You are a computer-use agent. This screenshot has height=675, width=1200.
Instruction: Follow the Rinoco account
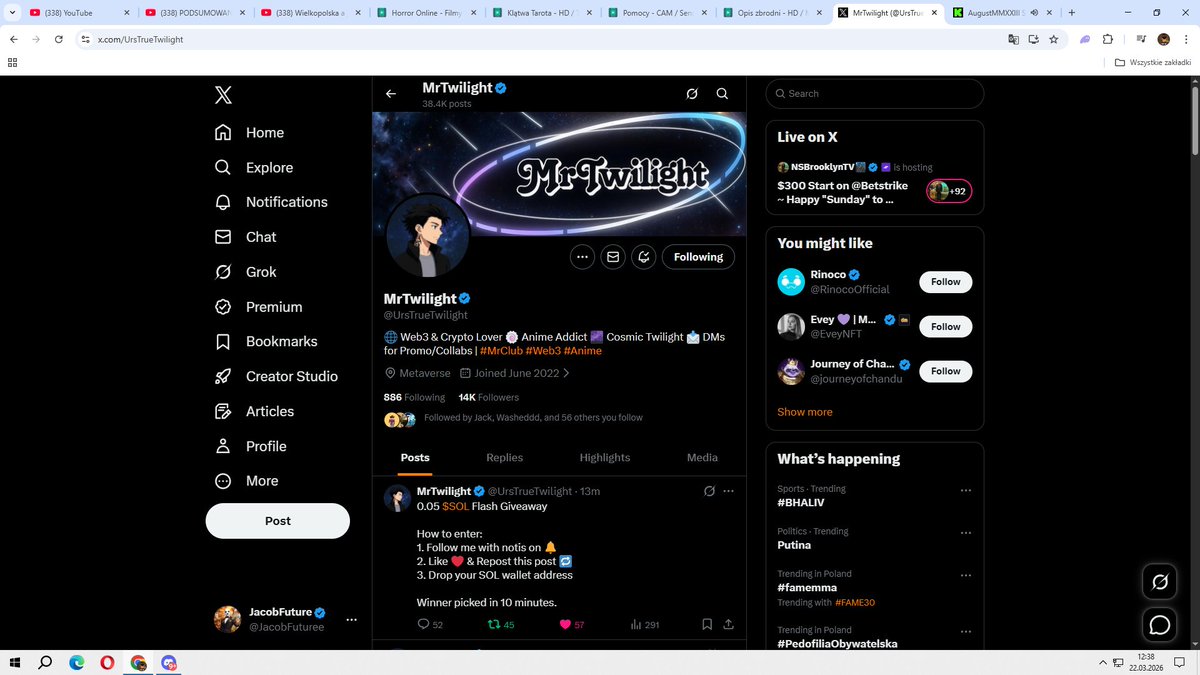point(944,281)
